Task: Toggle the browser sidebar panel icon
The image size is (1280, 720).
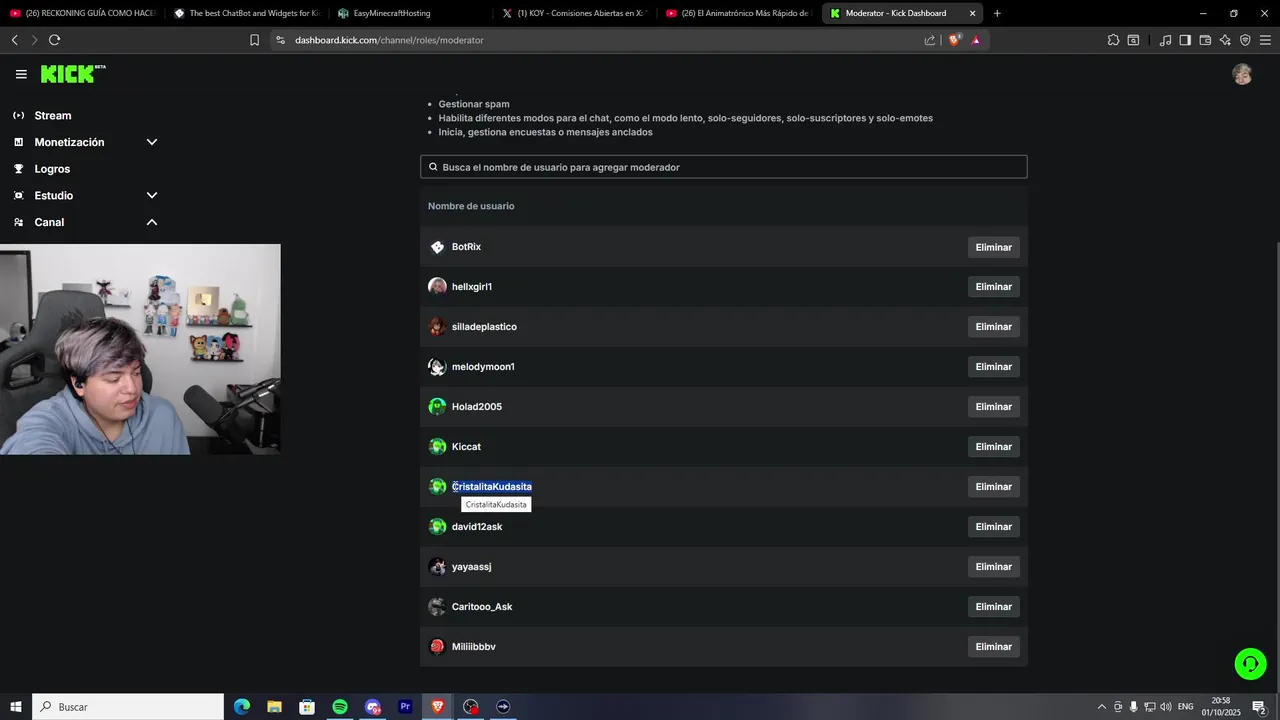Action: 1185,40
